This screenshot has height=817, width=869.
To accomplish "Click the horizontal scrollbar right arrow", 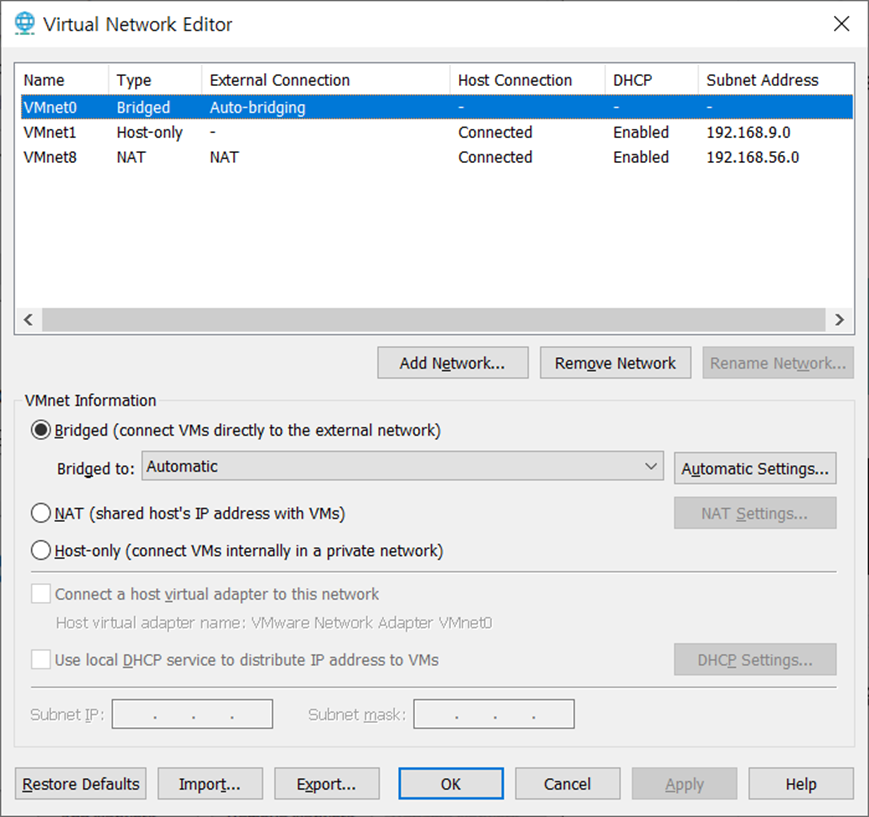I will click(839, 320).
